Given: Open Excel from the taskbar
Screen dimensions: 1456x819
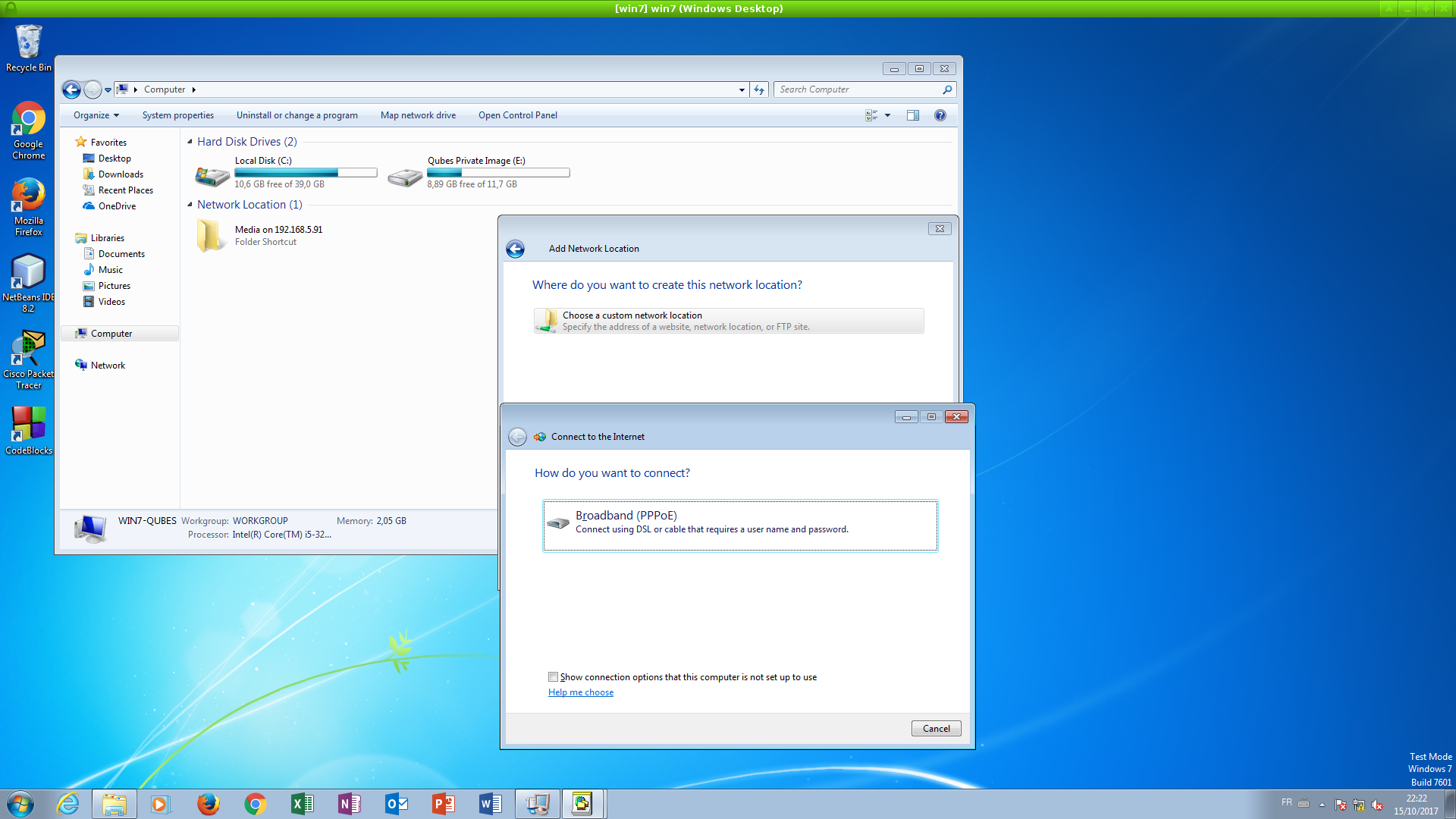Looking at the screenshot, I should click(x=302, y=804).
